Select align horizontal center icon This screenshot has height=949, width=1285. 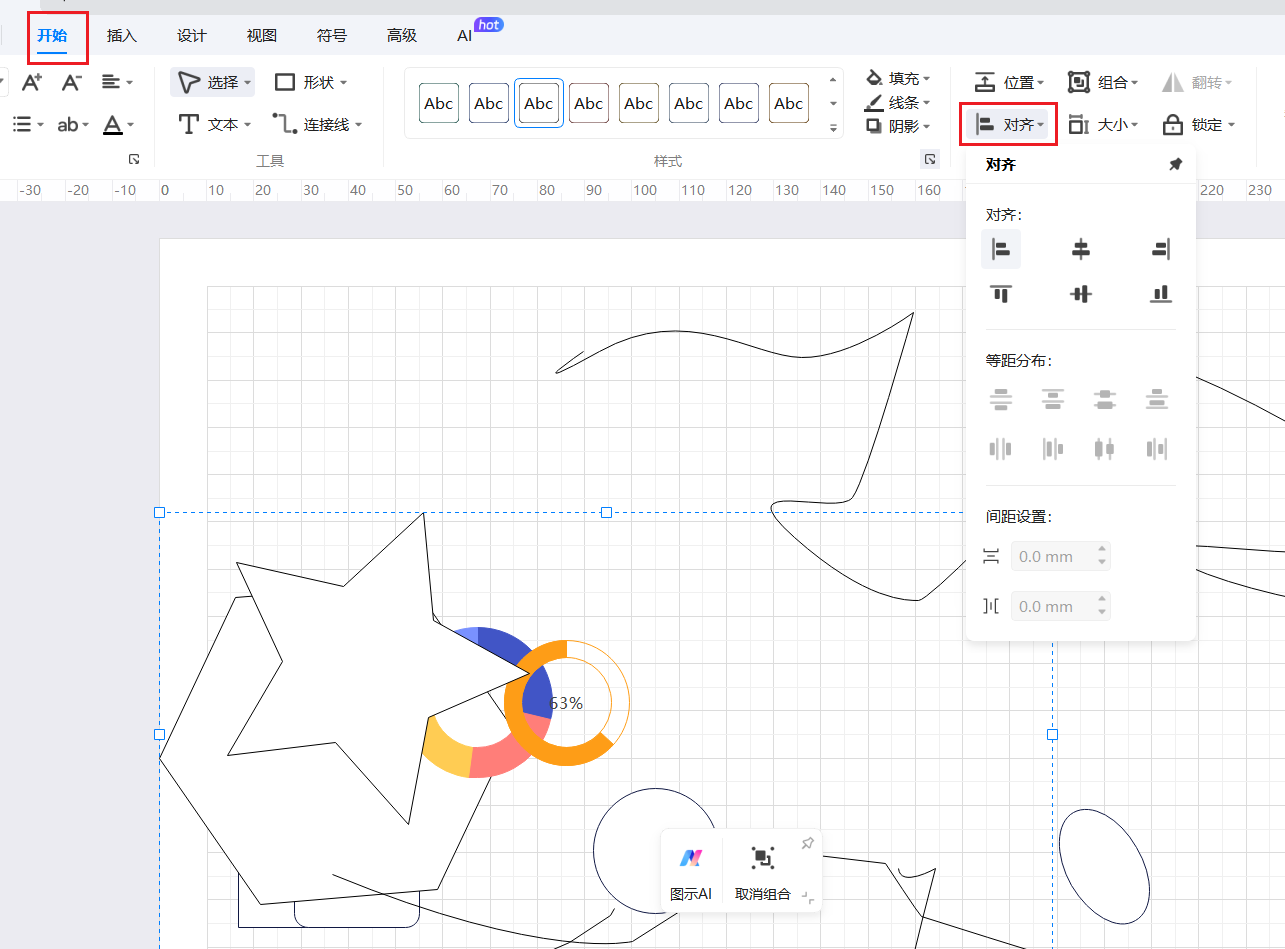click(1080, 249)
